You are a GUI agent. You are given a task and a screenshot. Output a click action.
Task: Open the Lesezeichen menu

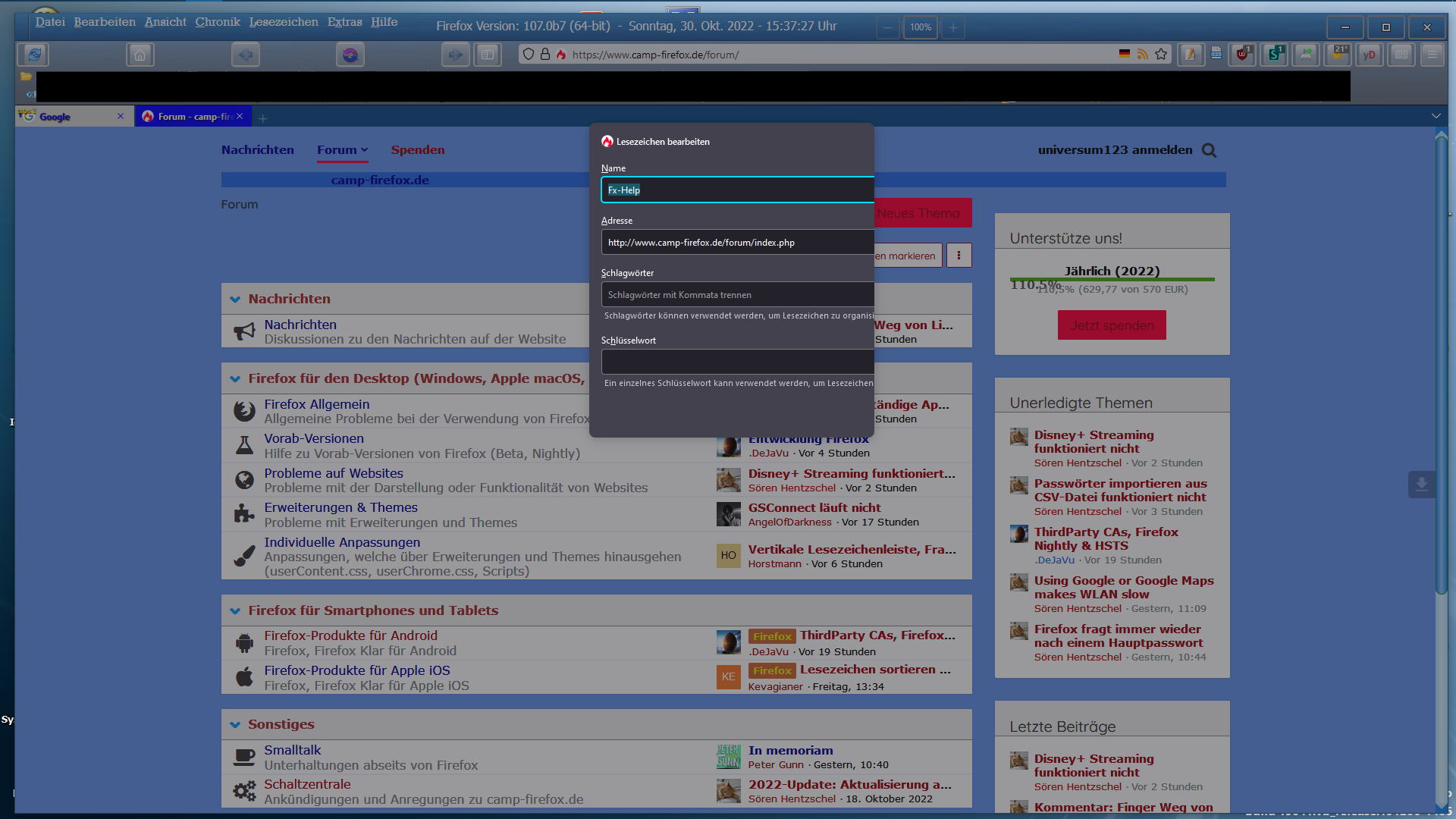(284, 22)
